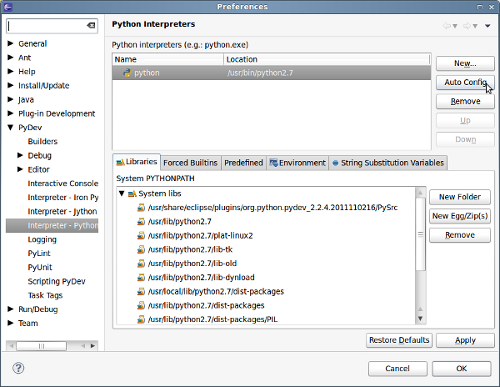Image resolution: width=500 pixels, height=387 pixels.
Task: Confirm with the OK button
Action: 462,369
